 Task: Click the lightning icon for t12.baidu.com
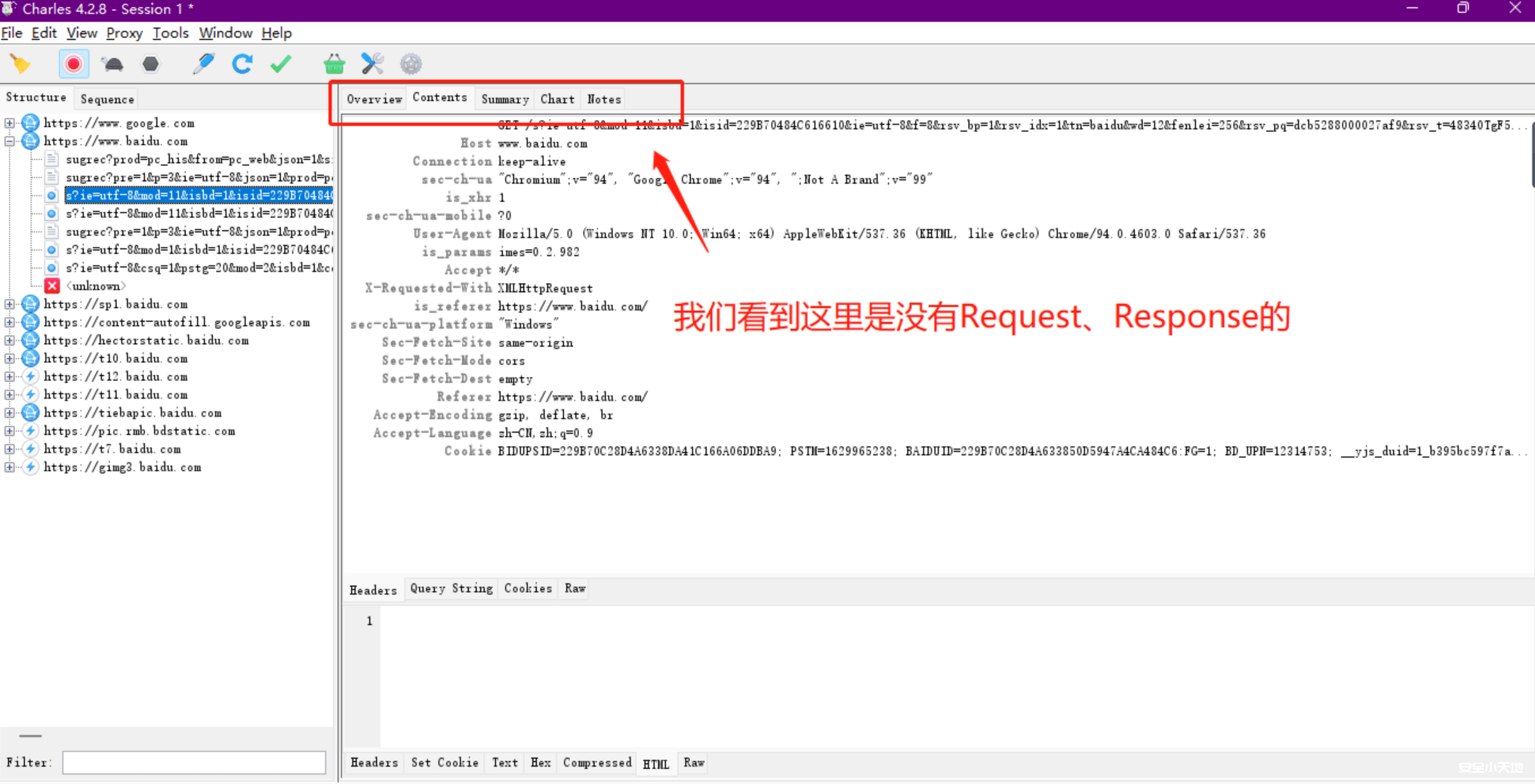(x=30, y=377)
